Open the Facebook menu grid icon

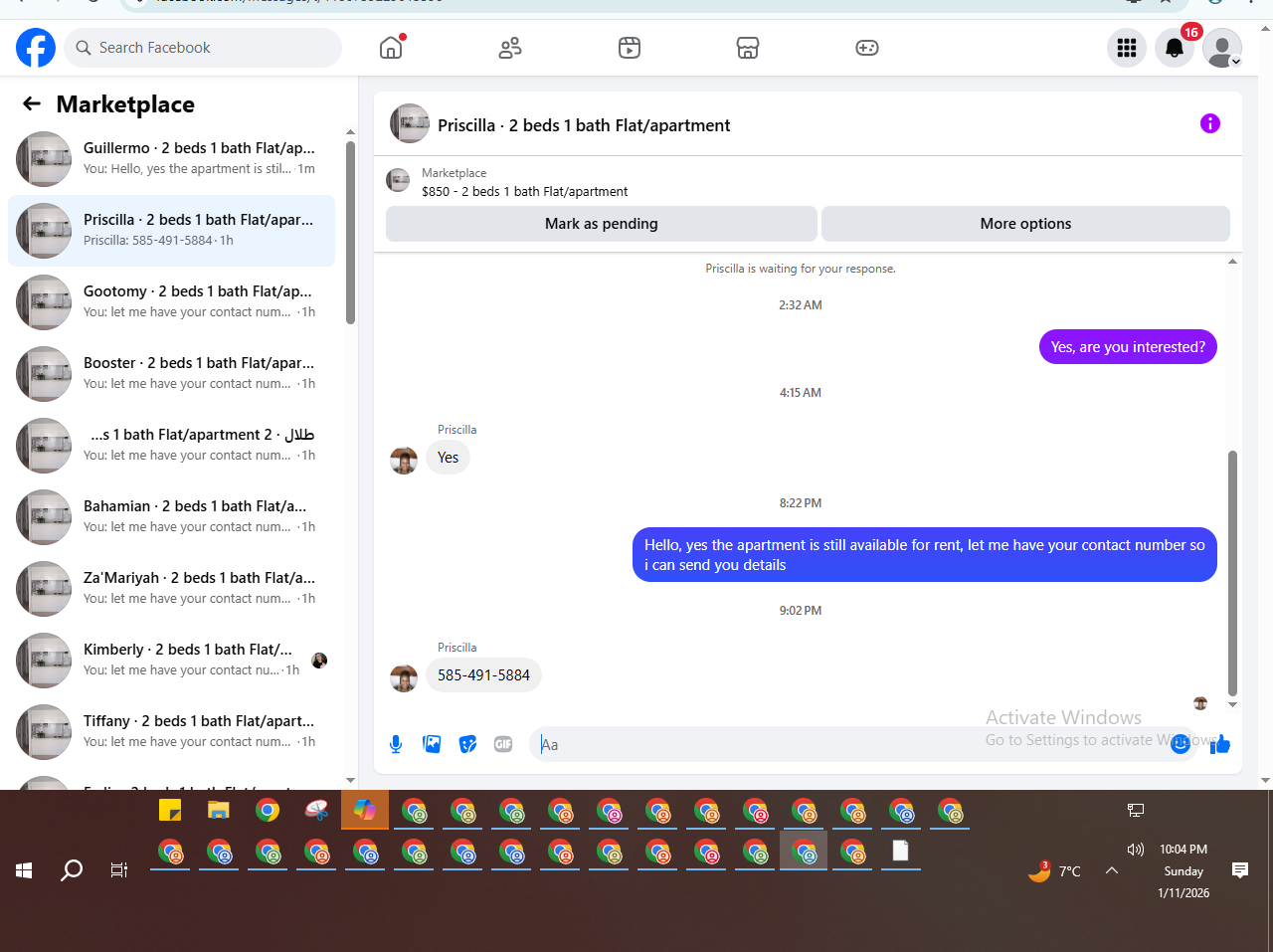1127,48
